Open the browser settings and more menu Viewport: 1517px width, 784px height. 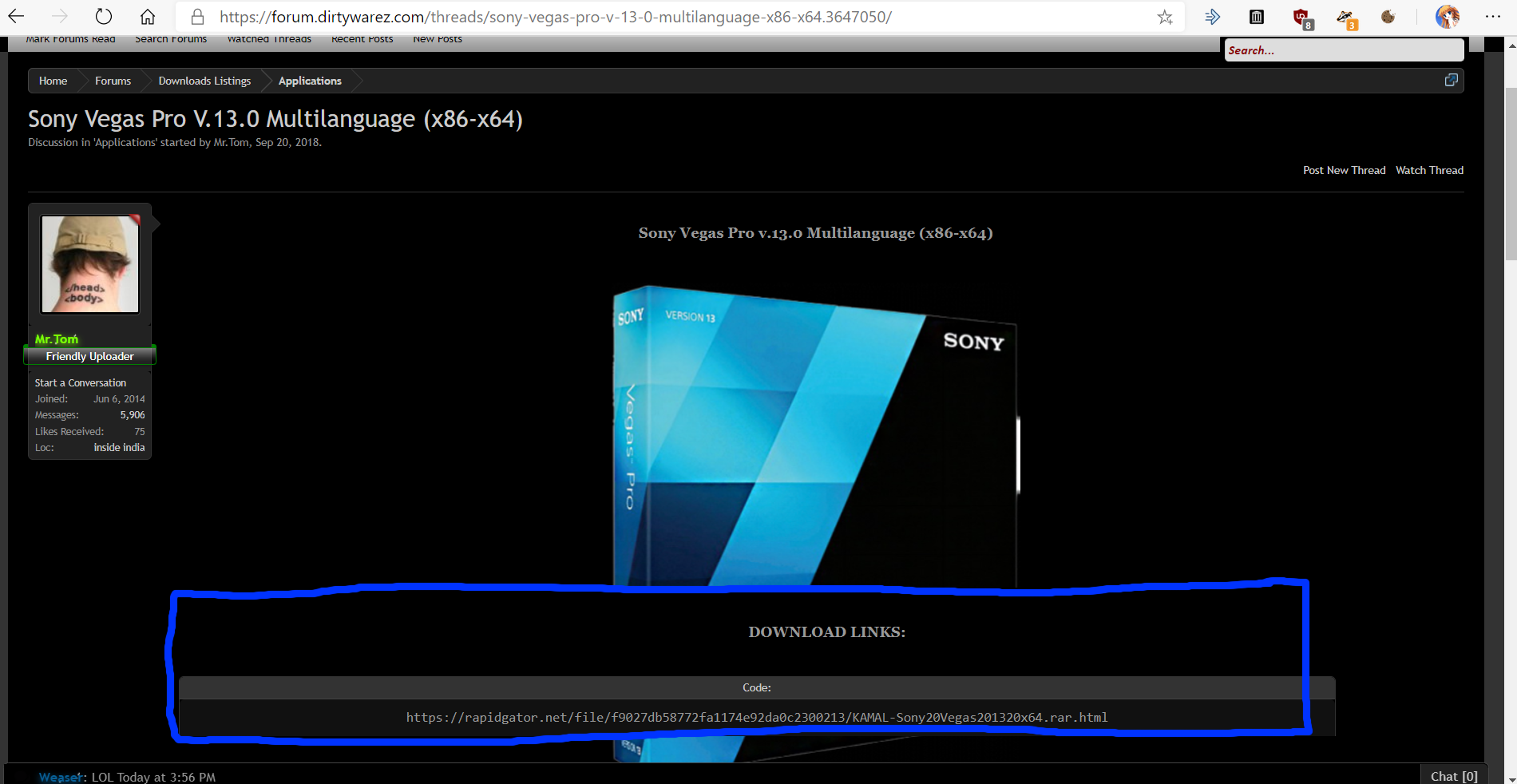coord(1492,17)
